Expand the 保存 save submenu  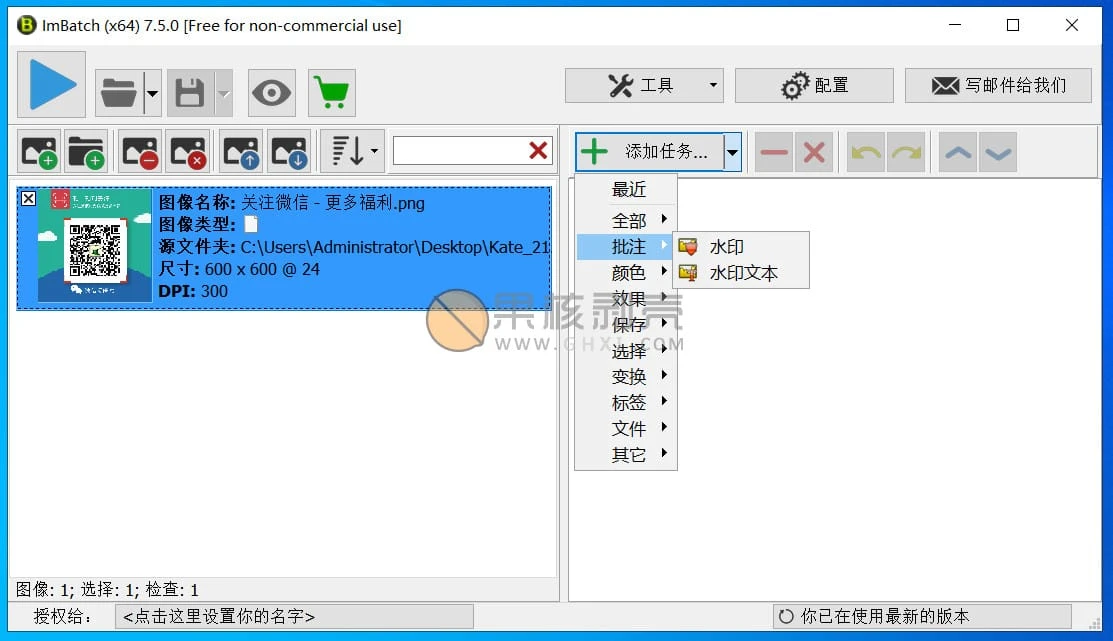(626, 324)
